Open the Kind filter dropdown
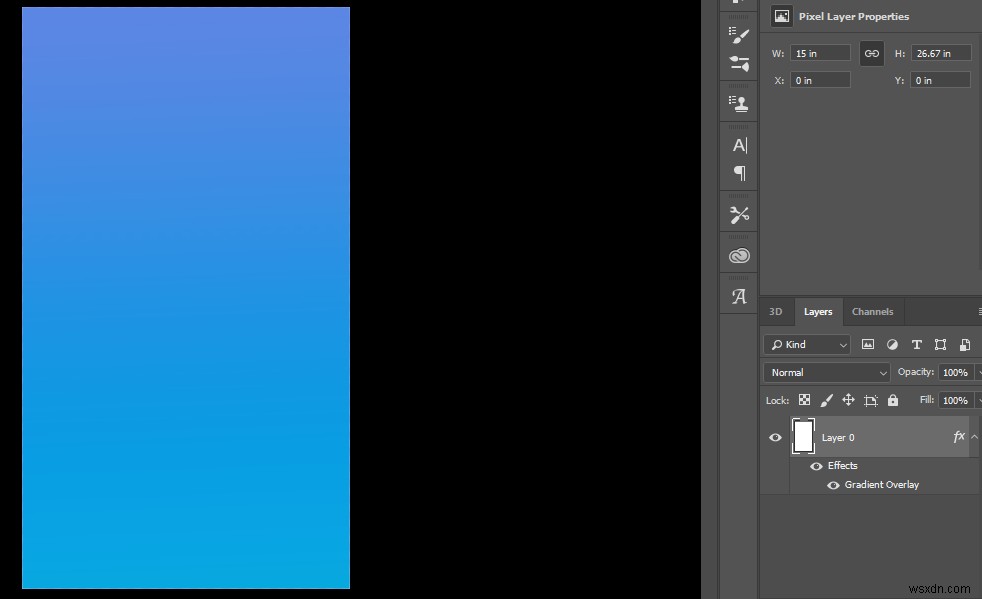This screenshot has height=599, width=982. [x=806, y=344]
